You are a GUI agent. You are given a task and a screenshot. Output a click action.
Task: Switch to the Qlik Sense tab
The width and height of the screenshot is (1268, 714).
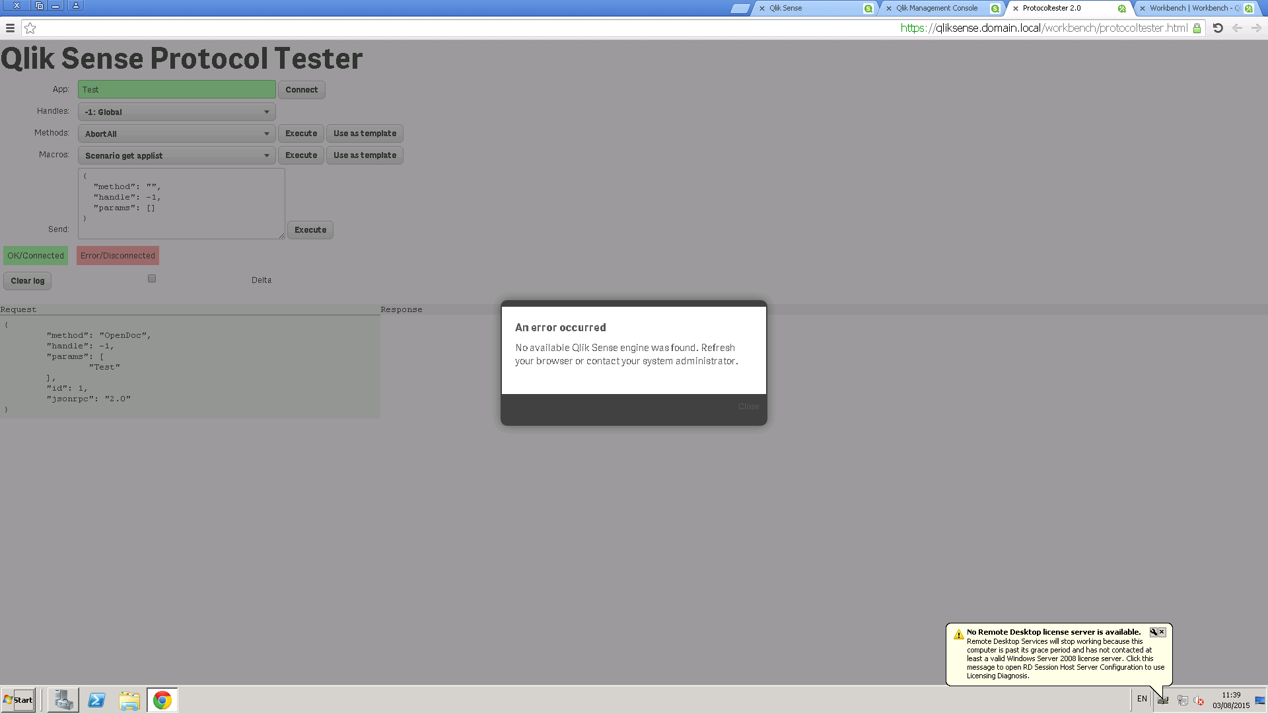coord(815,8)
